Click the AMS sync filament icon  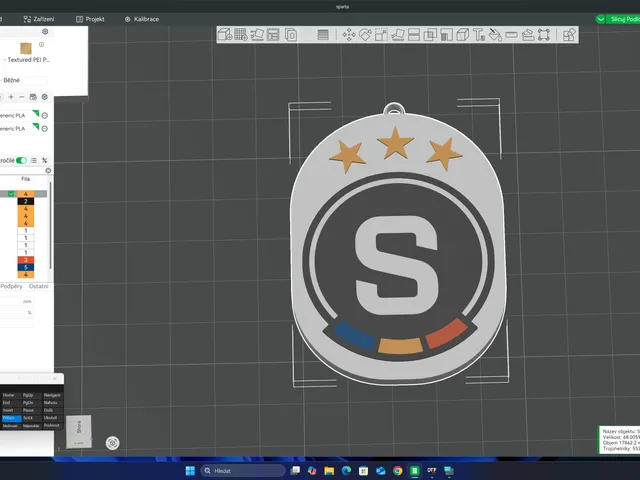tap(33, 97)
